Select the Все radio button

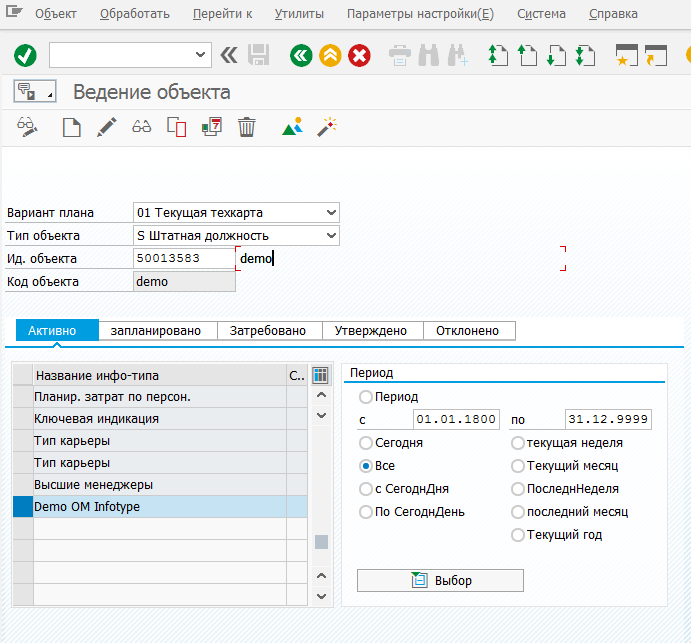pos(365,466)
